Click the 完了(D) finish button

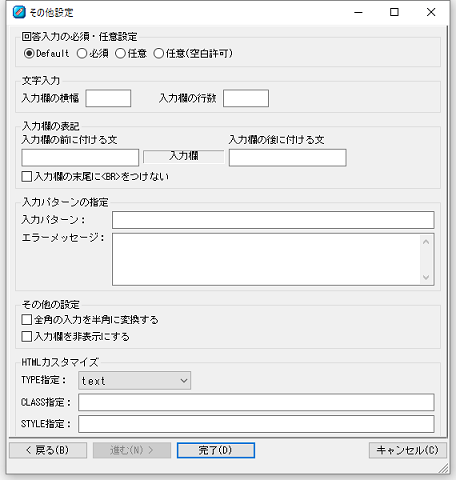pyautogui.click(x=216, y=450)
